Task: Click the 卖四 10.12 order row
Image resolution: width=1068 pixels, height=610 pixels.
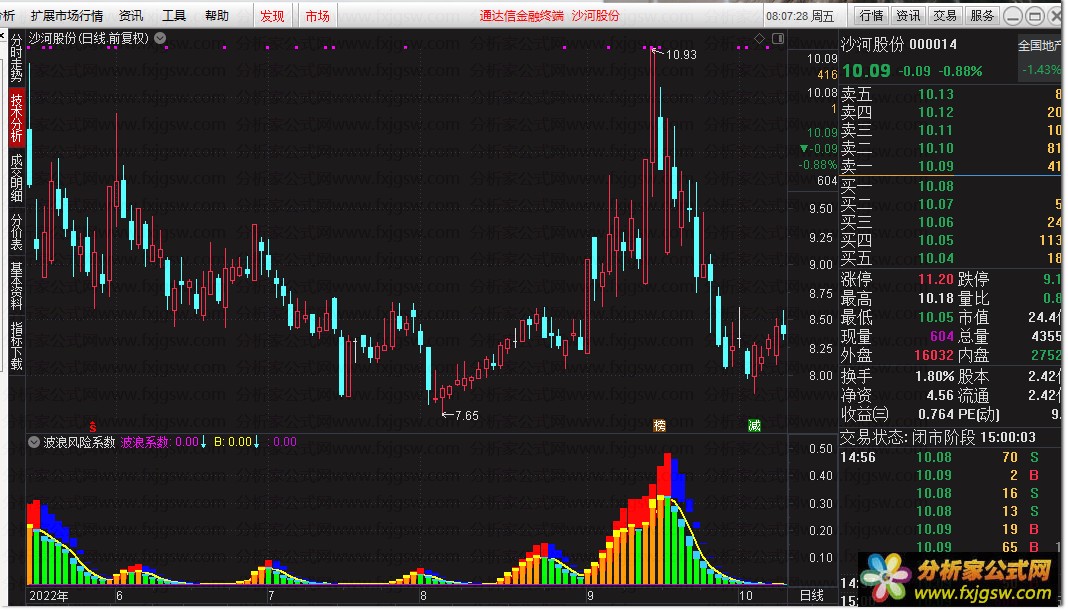Action: coord(950,112)
